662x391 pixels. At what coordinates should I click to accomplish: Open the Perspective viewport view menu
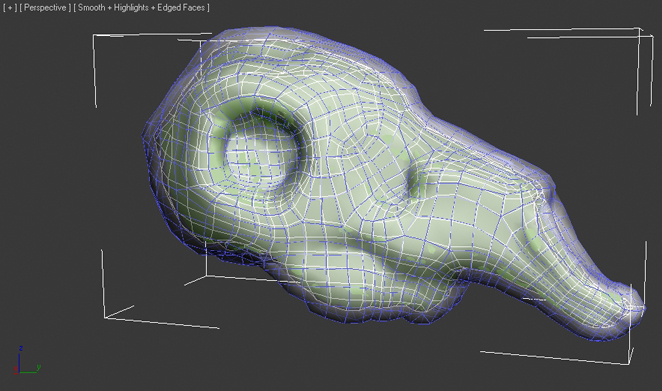point(45,8)
